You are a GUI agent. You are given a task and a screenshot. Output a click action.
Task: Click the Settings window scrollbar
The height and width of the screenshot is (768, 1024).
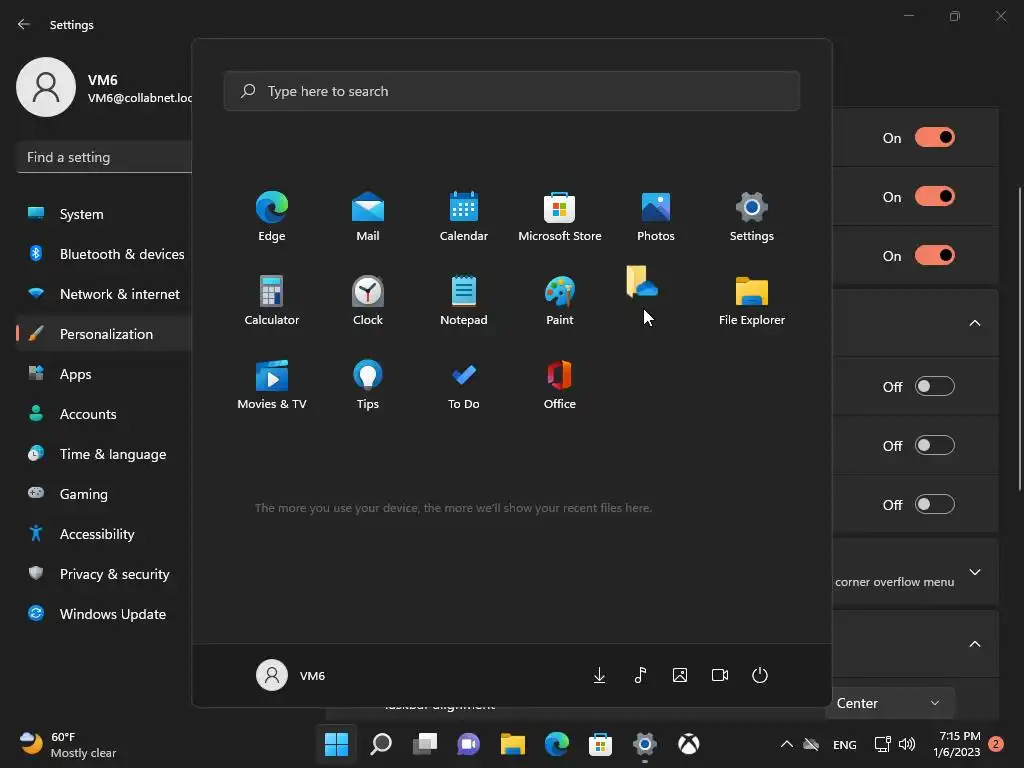tap(1020, 340)
